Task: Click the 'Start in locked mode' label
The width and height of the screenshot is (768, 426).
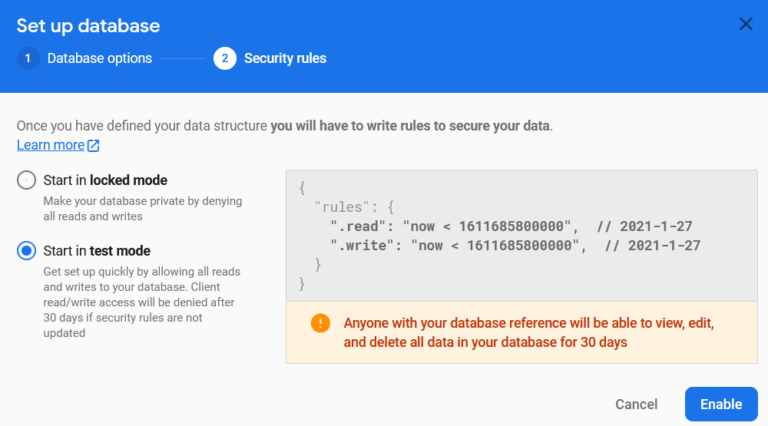Action: (105, 180)
